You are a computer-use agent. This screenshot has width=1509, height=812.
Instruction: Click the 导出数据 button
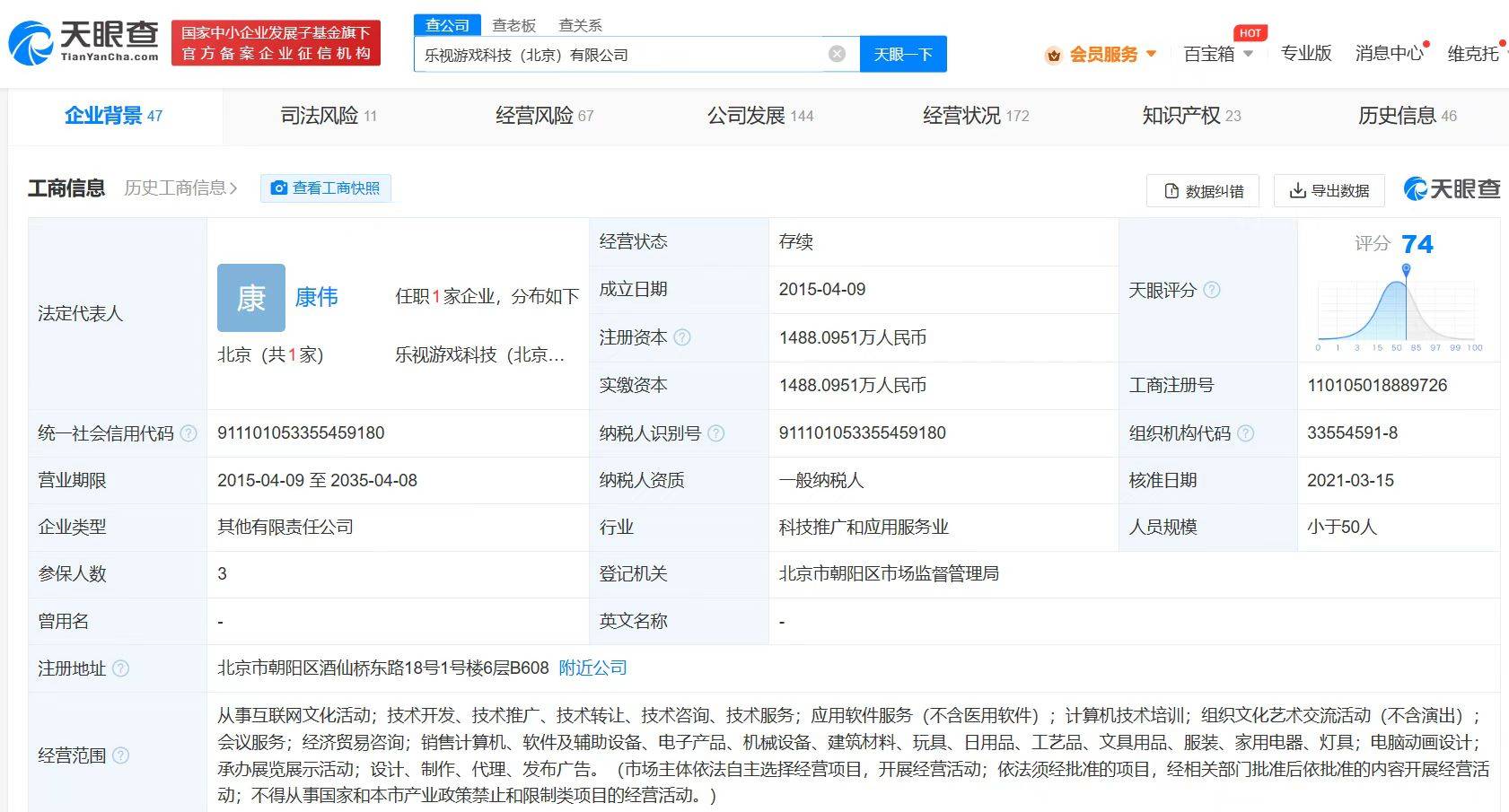(1329, 191)
